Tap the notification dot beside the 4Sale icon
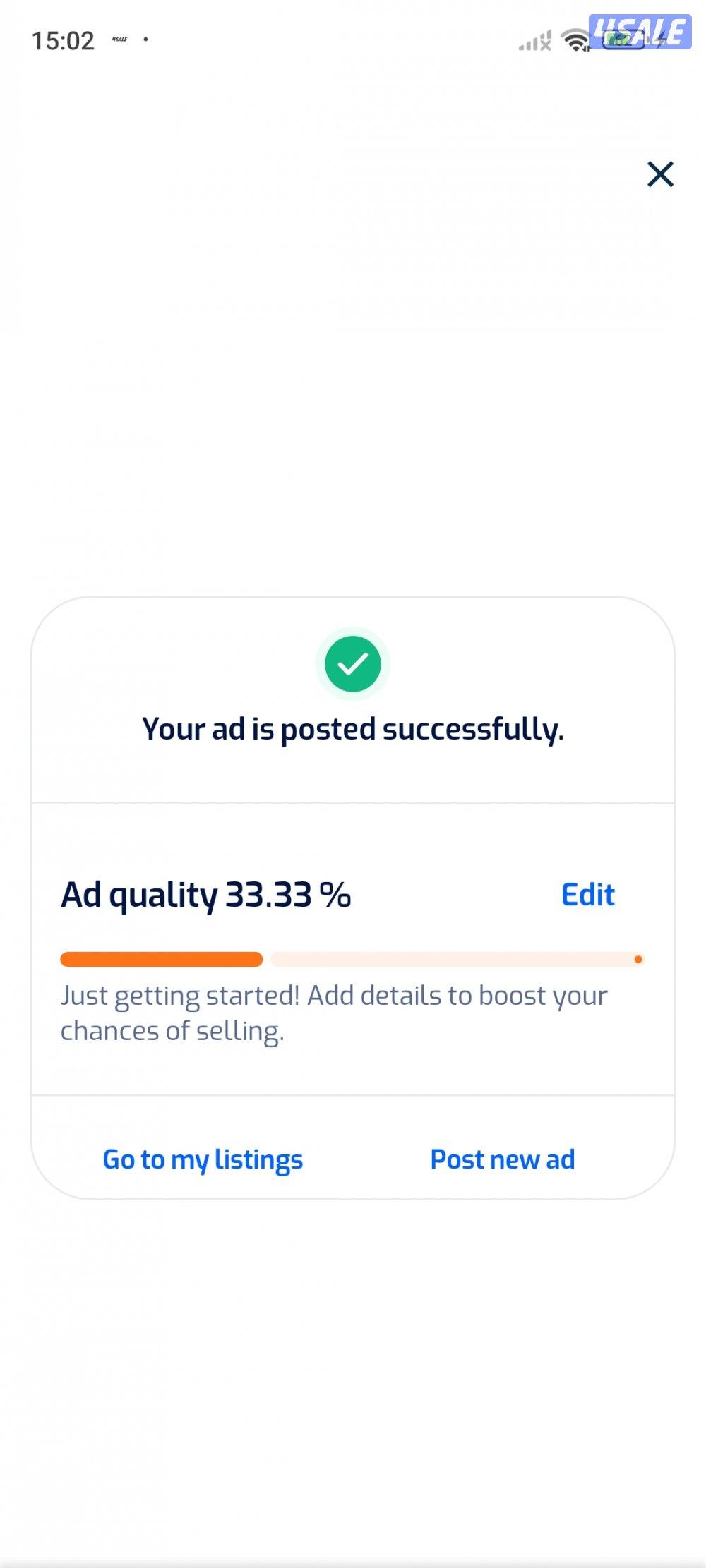706x1568 pixels. click(146, 40)
